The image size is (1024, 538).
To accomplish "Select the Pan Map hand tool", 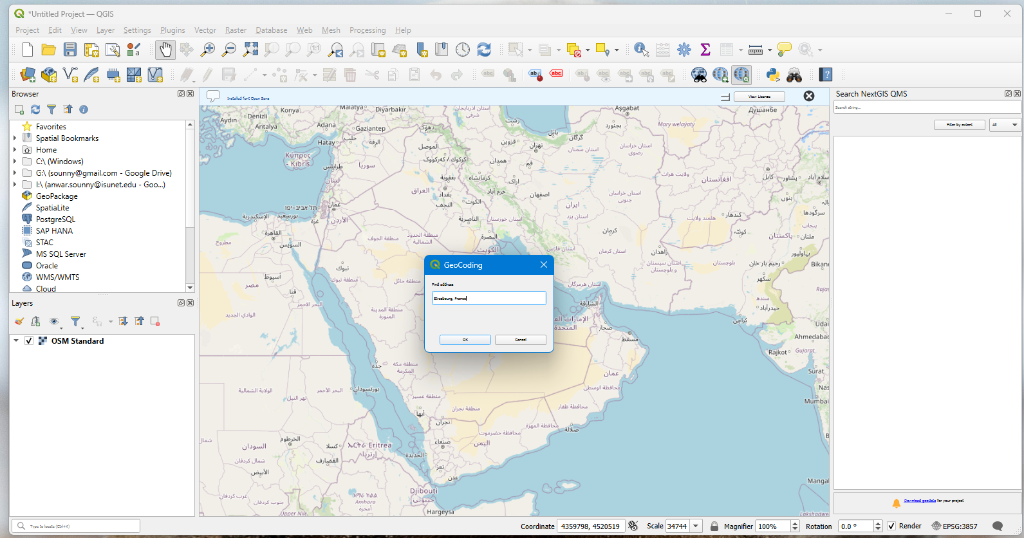I will pos(165,50).
